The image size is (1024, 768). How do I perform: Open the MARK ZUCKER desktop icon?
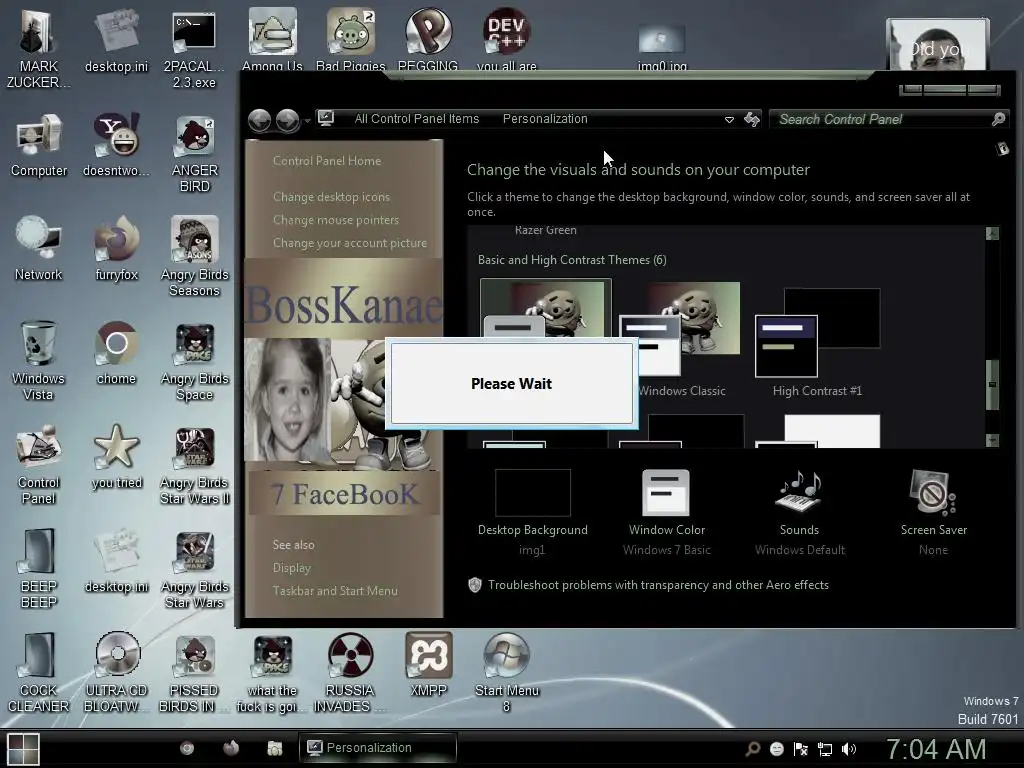[38, 47]
